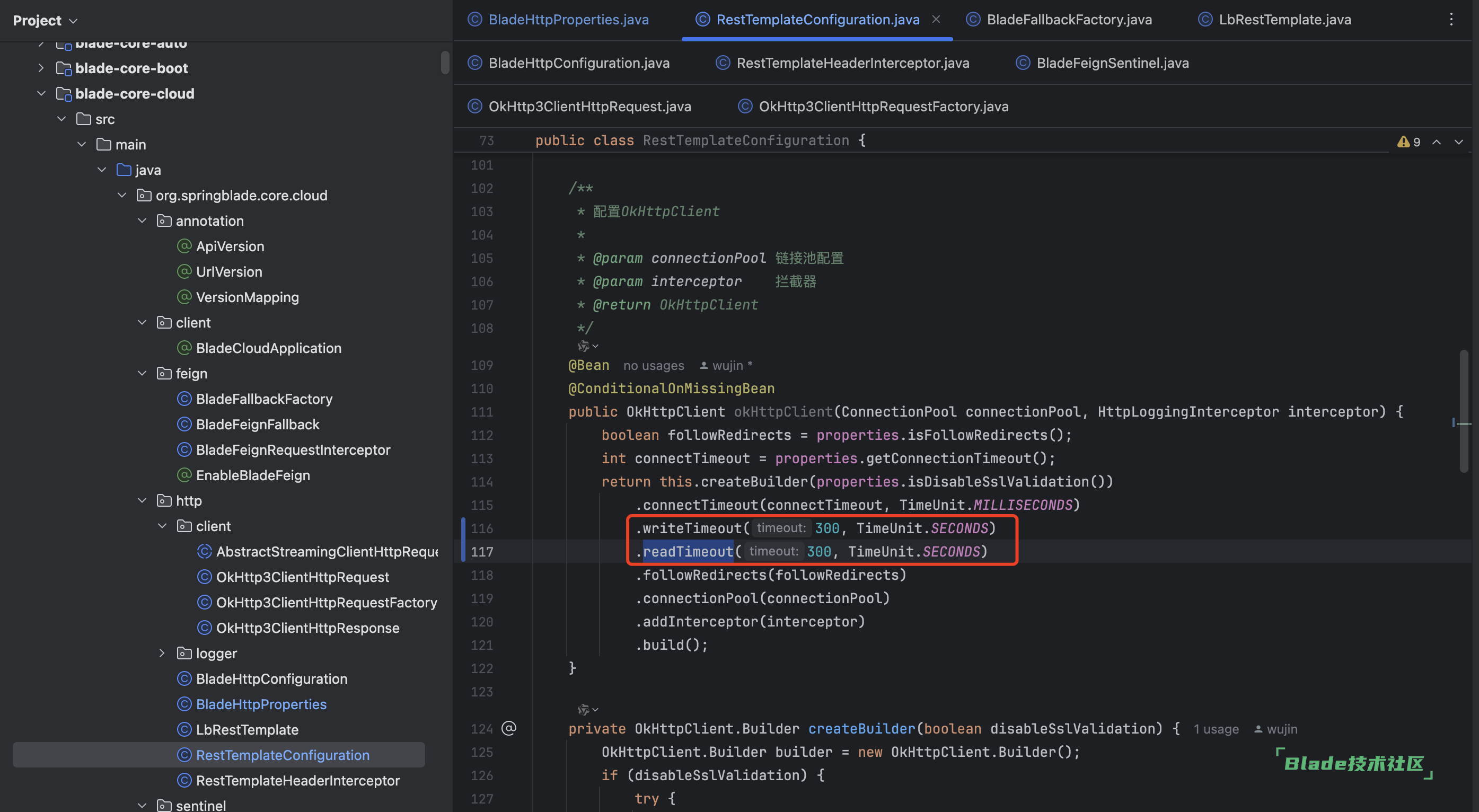Close the RestTemplateConfiguration.java tab
1479x812 pixels.
coord(936,20)
